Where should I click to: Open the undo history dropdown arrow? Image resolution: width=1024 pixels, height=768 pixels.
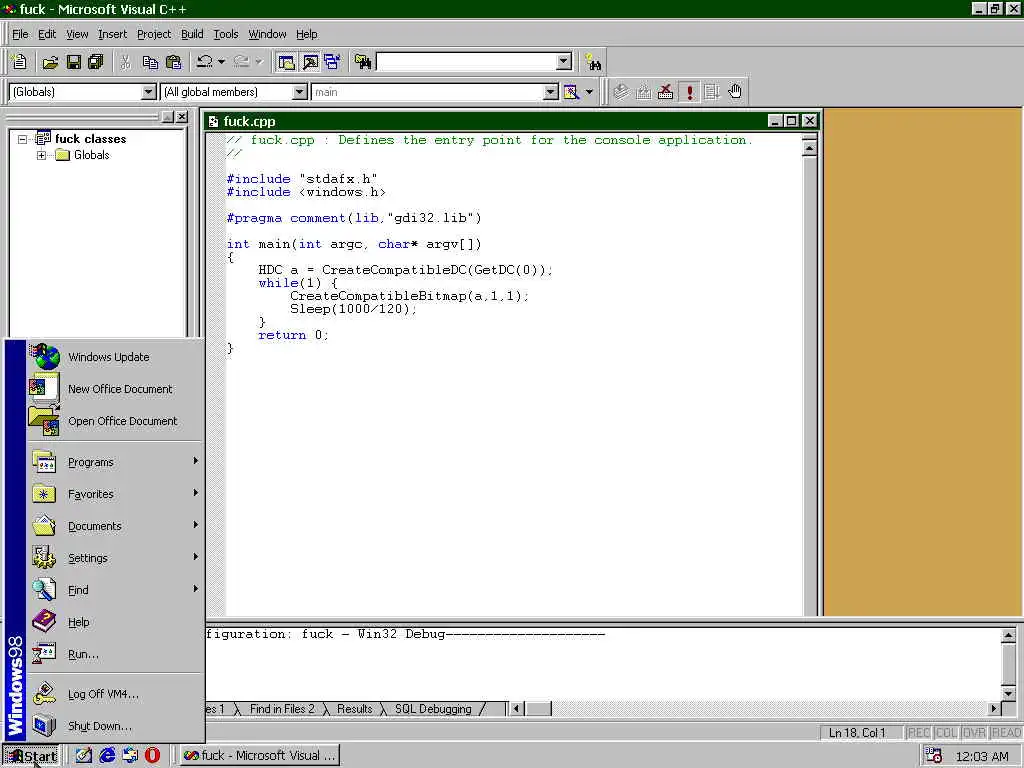(221, 62)
